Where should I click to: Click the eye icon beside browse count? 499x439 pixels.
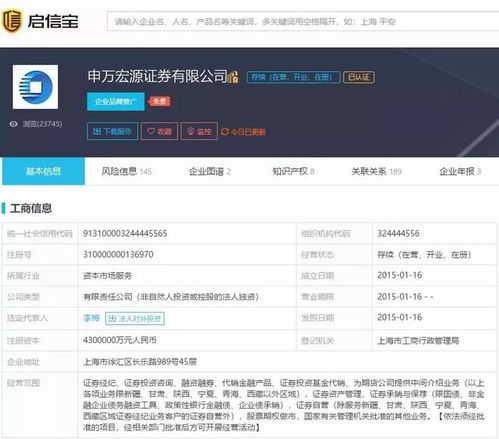point(13,124)
